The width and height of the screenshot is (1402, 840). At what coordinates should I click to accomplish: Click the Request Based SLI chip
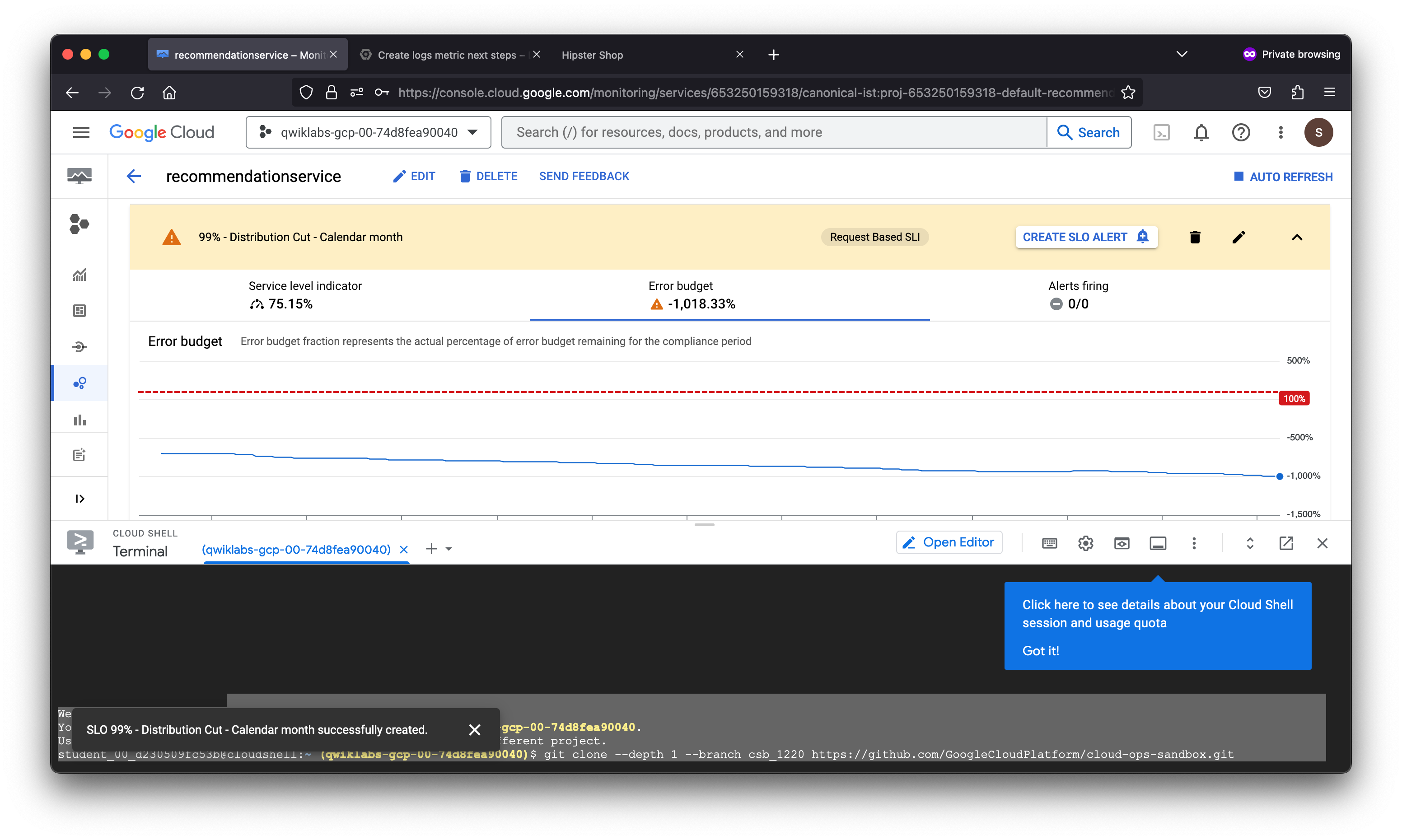pos(874,237)
